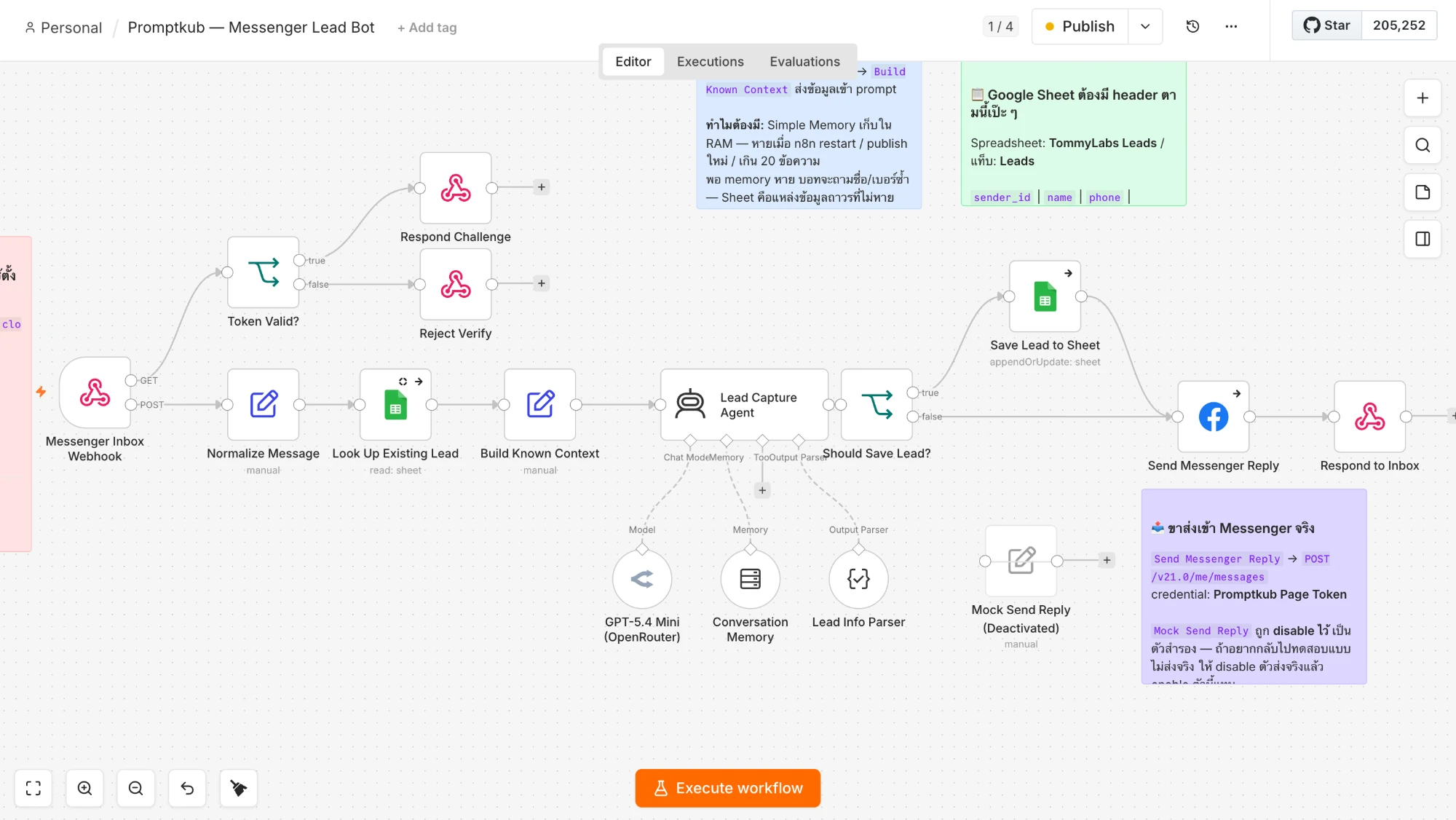Zoom in on the canvas
The image size is (1456, 820).
[x=84, y=788]
